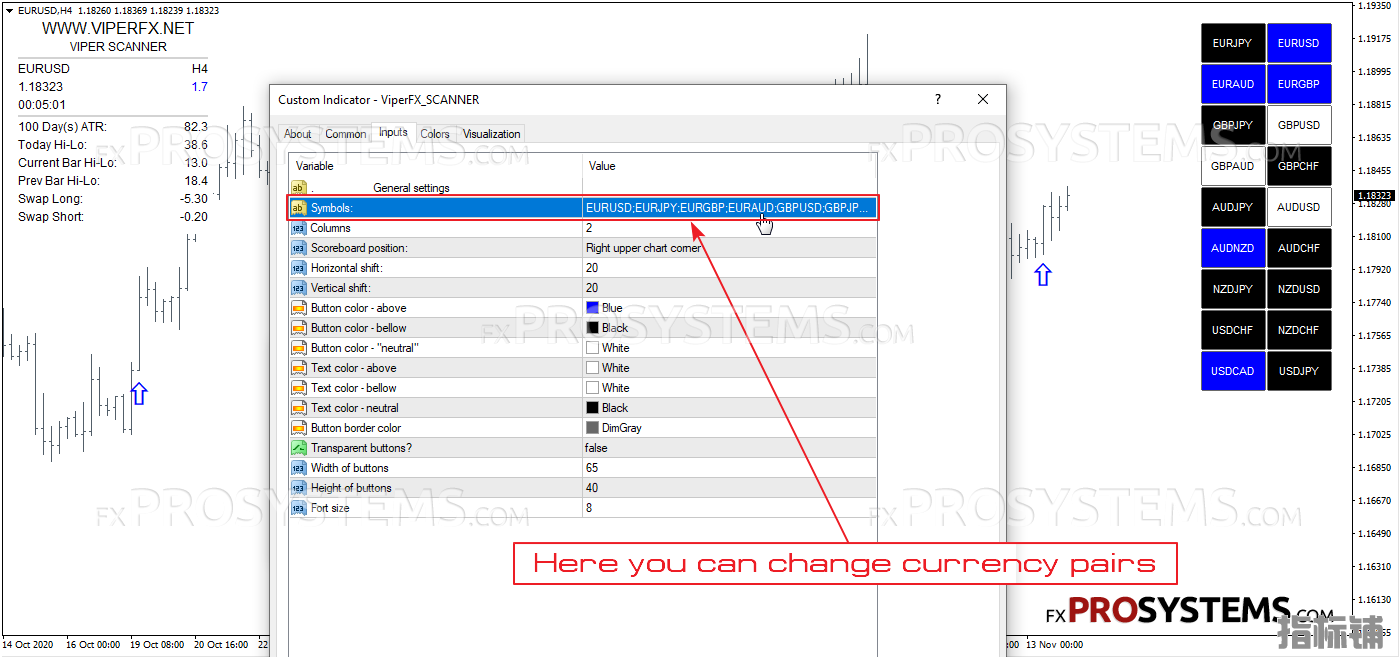Click the USDCHF scanner button
Image resolution: width=1400 pixels, height=657 pixels.
click(x=1232, y=331)
